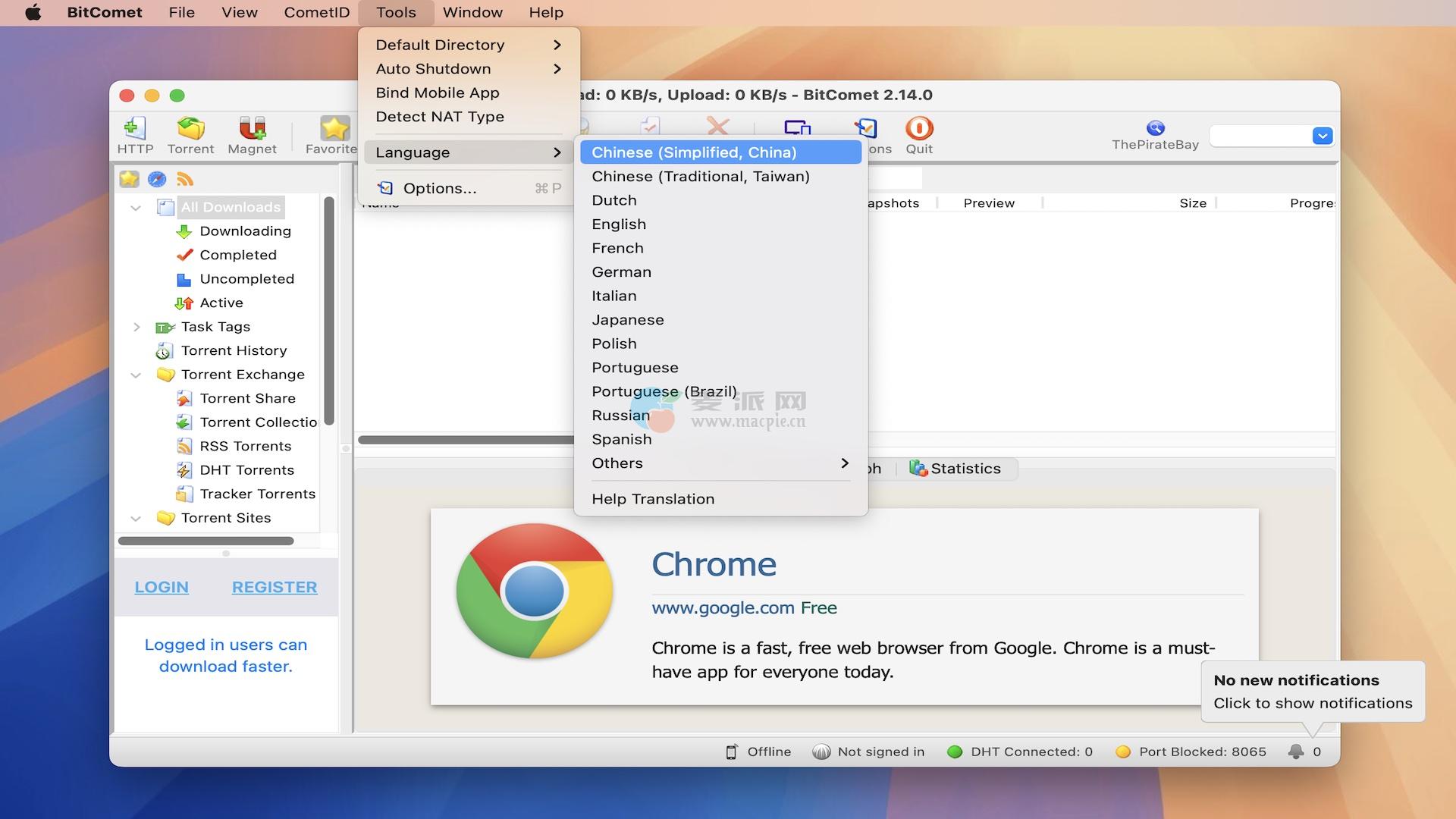
Task: Click the sidebar horizontal scrollbar
Action: (206, 541)
